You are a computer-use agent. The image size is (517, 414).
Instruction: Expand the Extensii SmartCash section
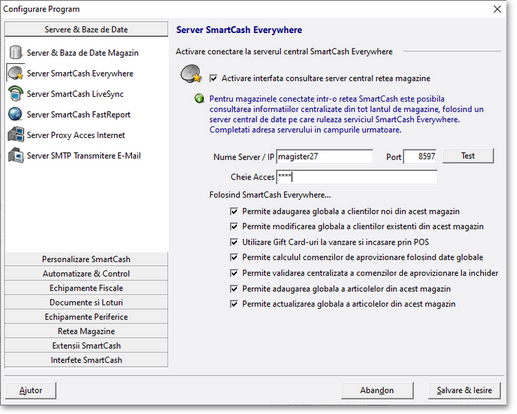(x=86, y=346)
